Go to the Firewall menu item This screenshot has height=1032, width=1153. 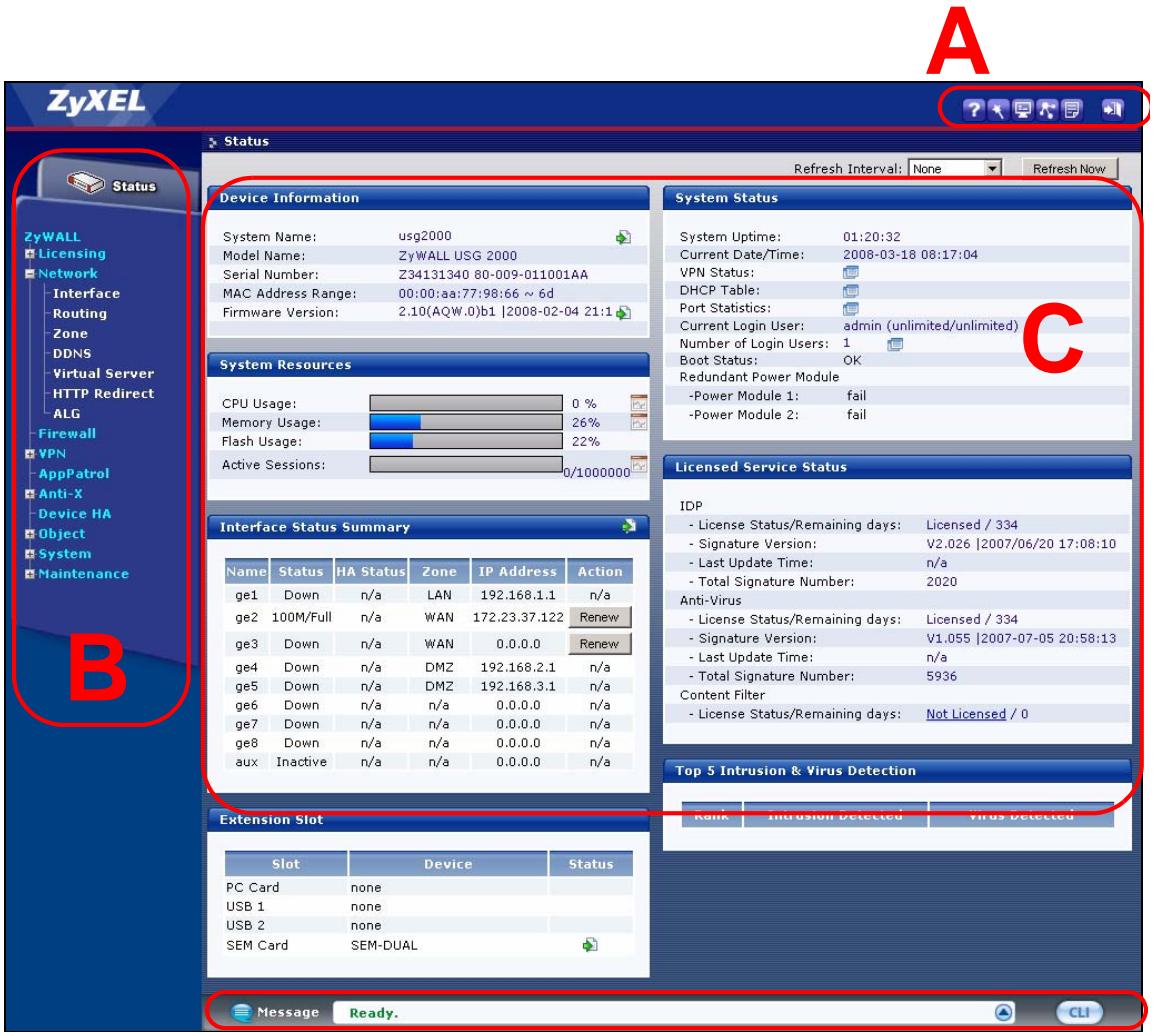(67, 433)
